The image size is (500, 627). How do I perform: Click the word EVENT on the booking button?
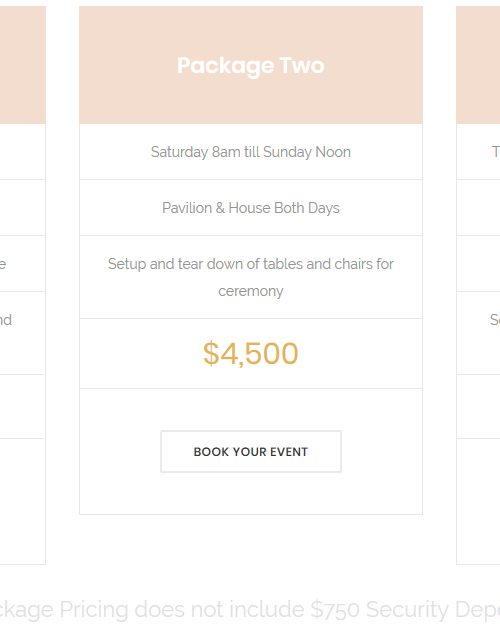coord(289,452)
